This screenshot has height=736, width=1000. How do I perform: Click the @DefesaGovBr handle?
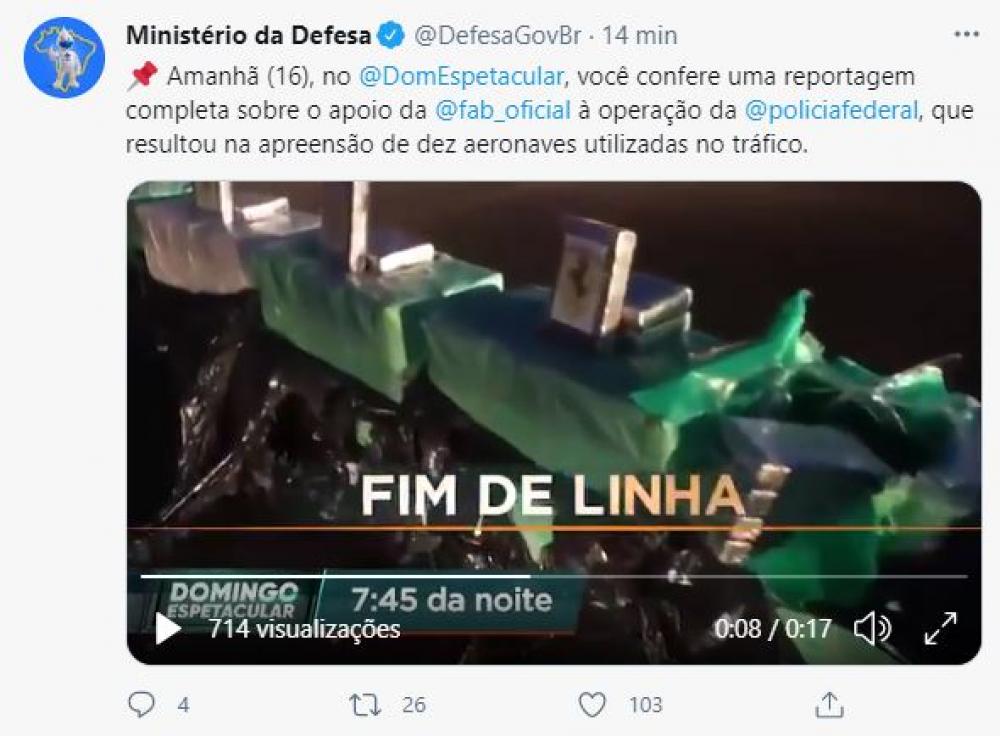(497, 34)
